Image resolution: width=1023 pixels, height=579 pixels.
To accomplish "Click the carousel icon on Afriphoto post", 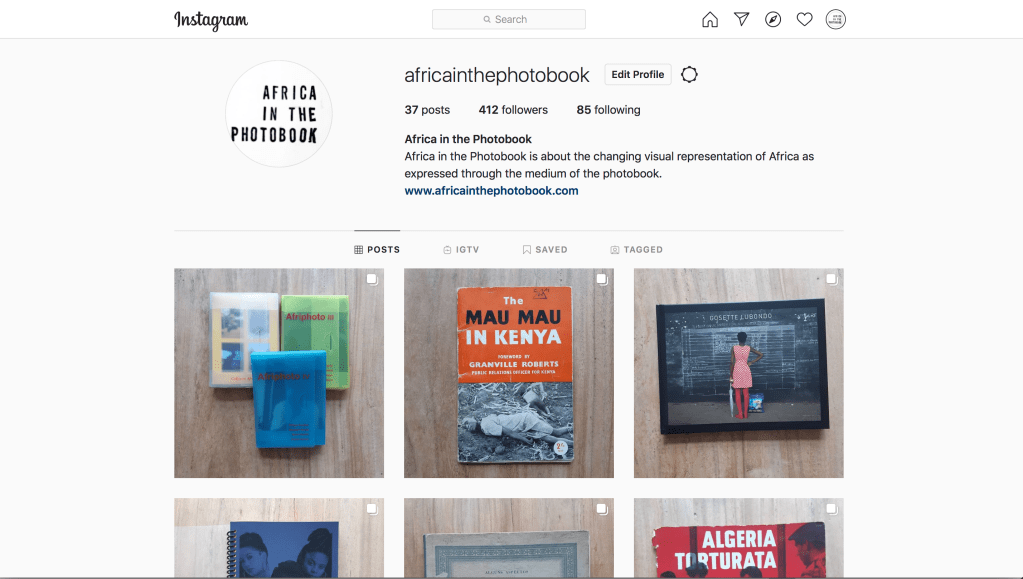I will click(372, 279).
